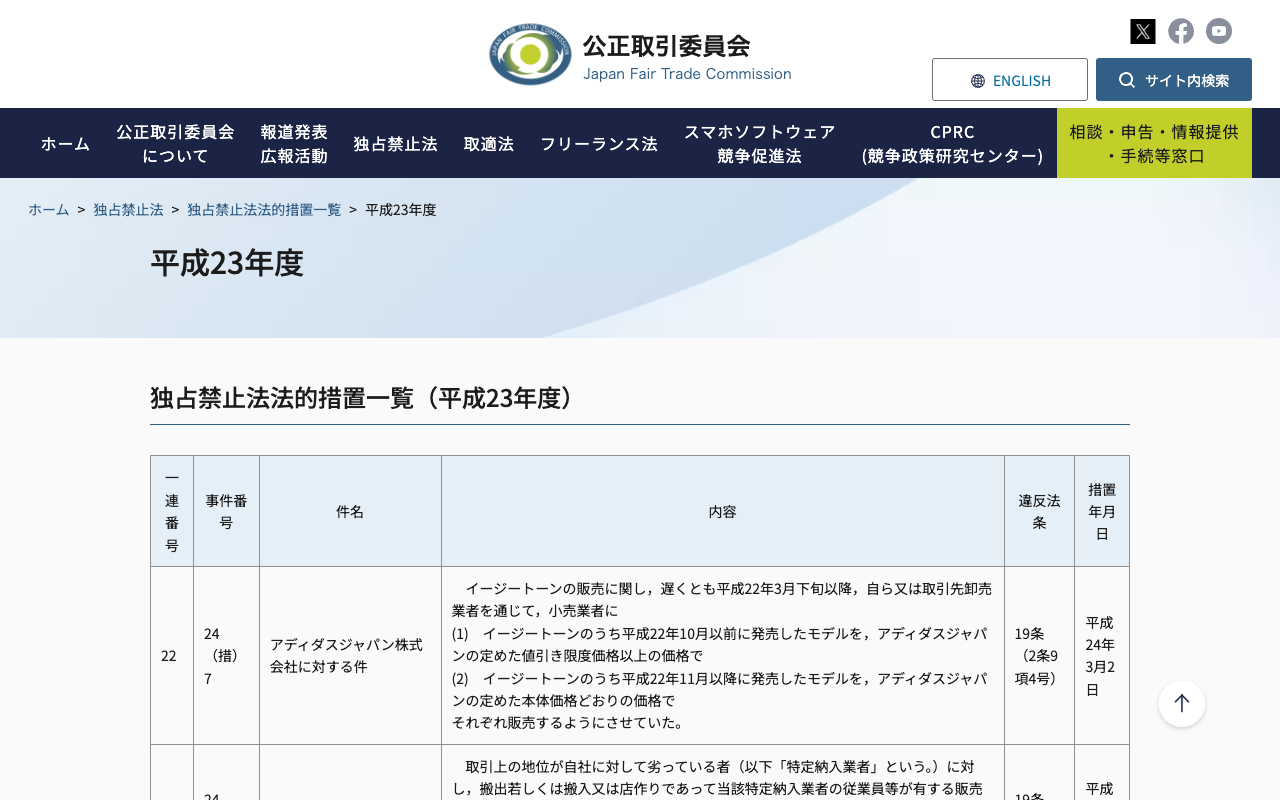Screen dimensions: 1280x800
Task: Open 相談・申告・情報提供・手続等窓口
Action: 1154,143
